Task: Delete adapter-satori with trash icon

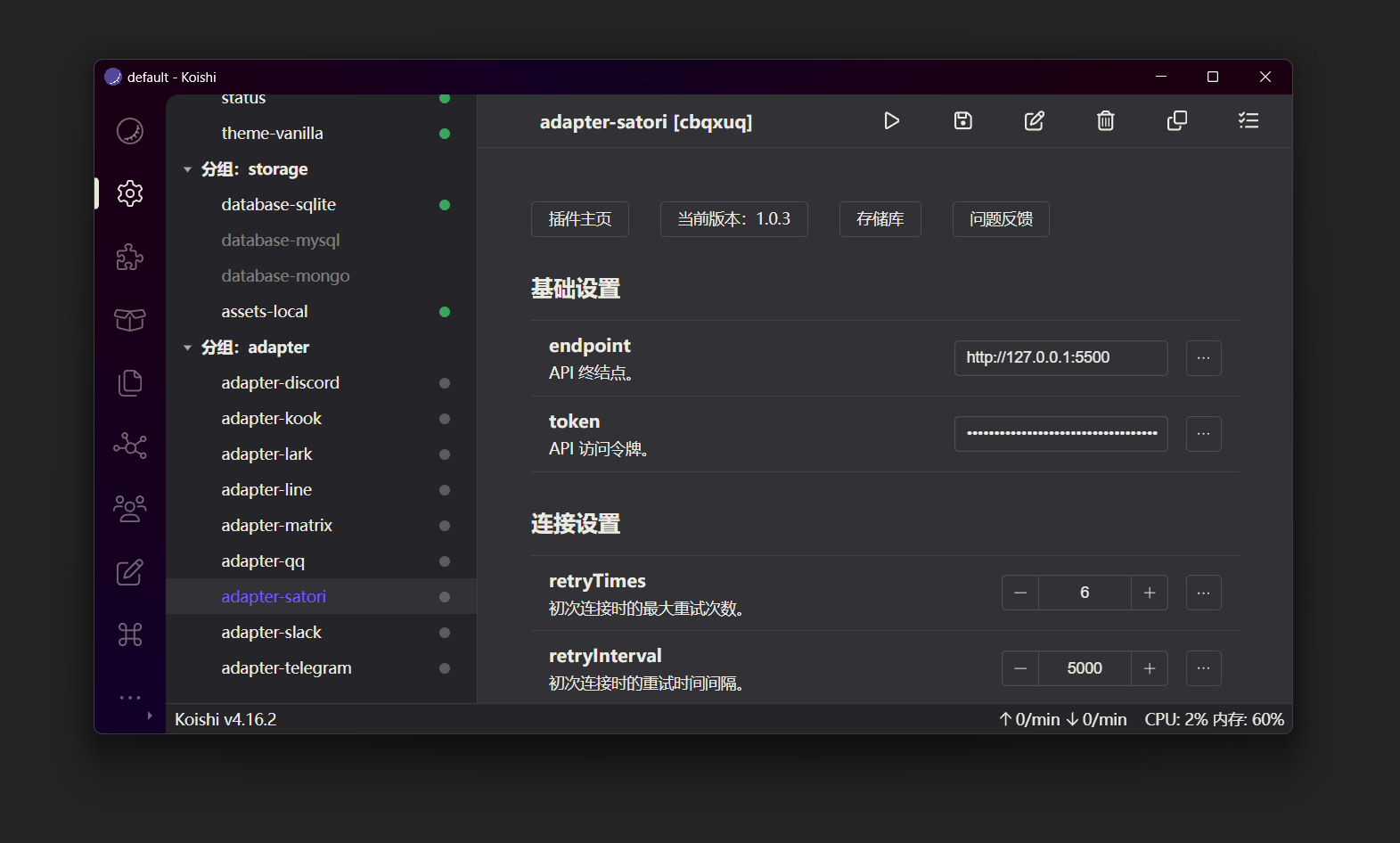Action: (1106, 120)
